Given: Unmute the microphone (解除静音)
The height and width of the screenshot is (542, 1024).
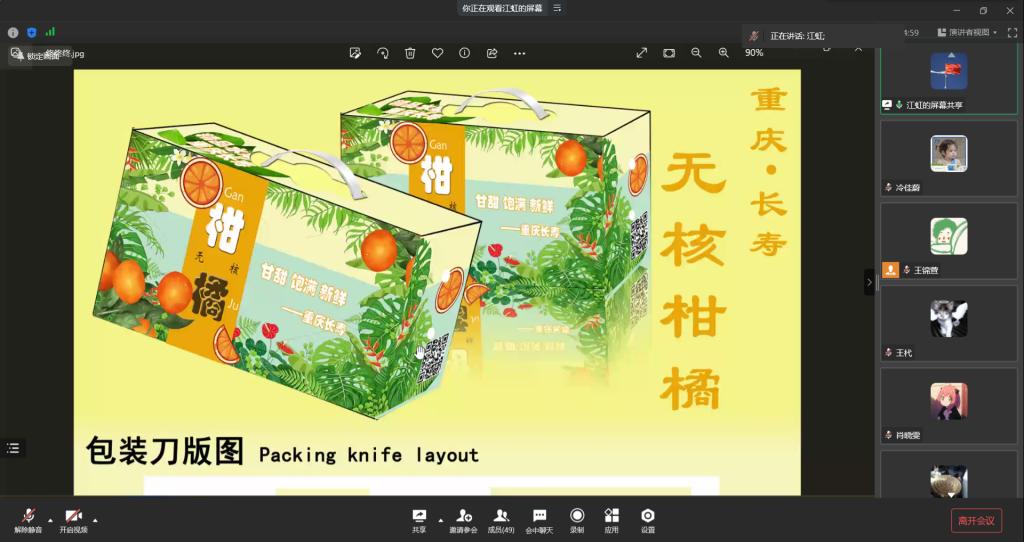Looking at the screenshot, I should [x=28, y=518].
